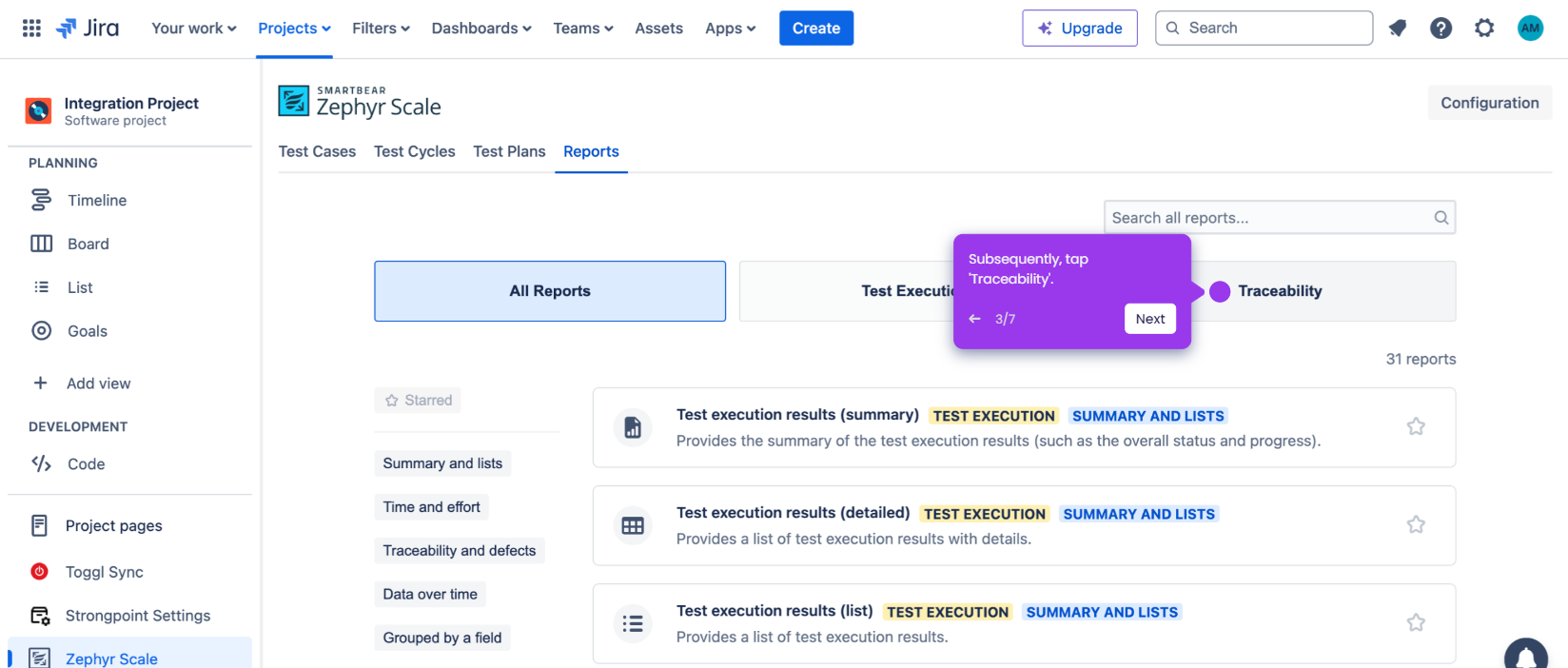Select the Reports tab
This screenshot has height=668, width=1568.
(591, 151)
